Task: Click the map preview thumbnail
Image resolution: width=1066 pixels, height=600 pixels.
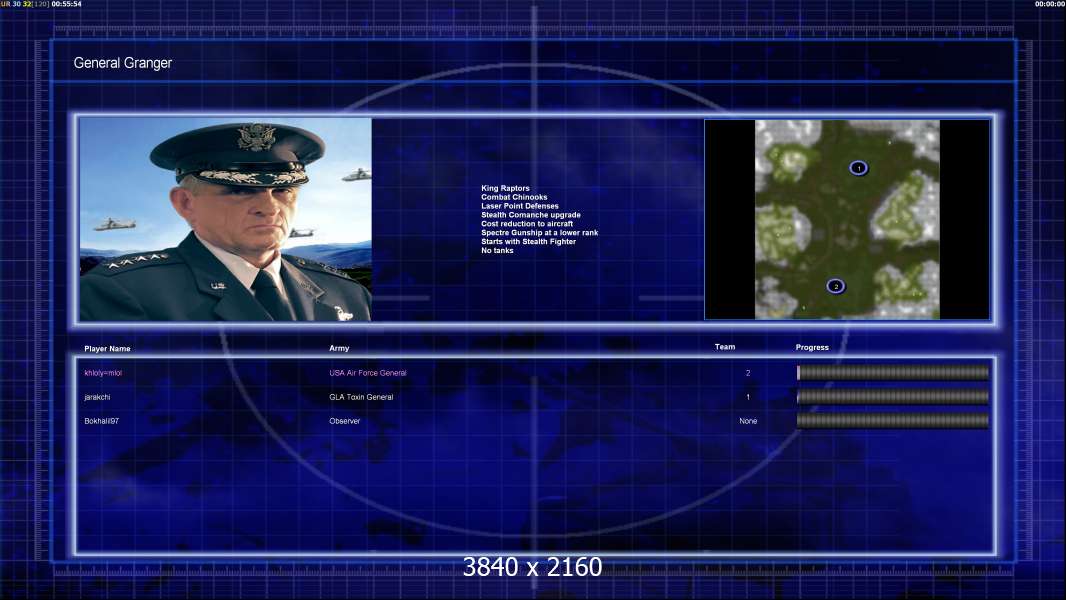Action: pyautogui.click(x=847, y=219)
